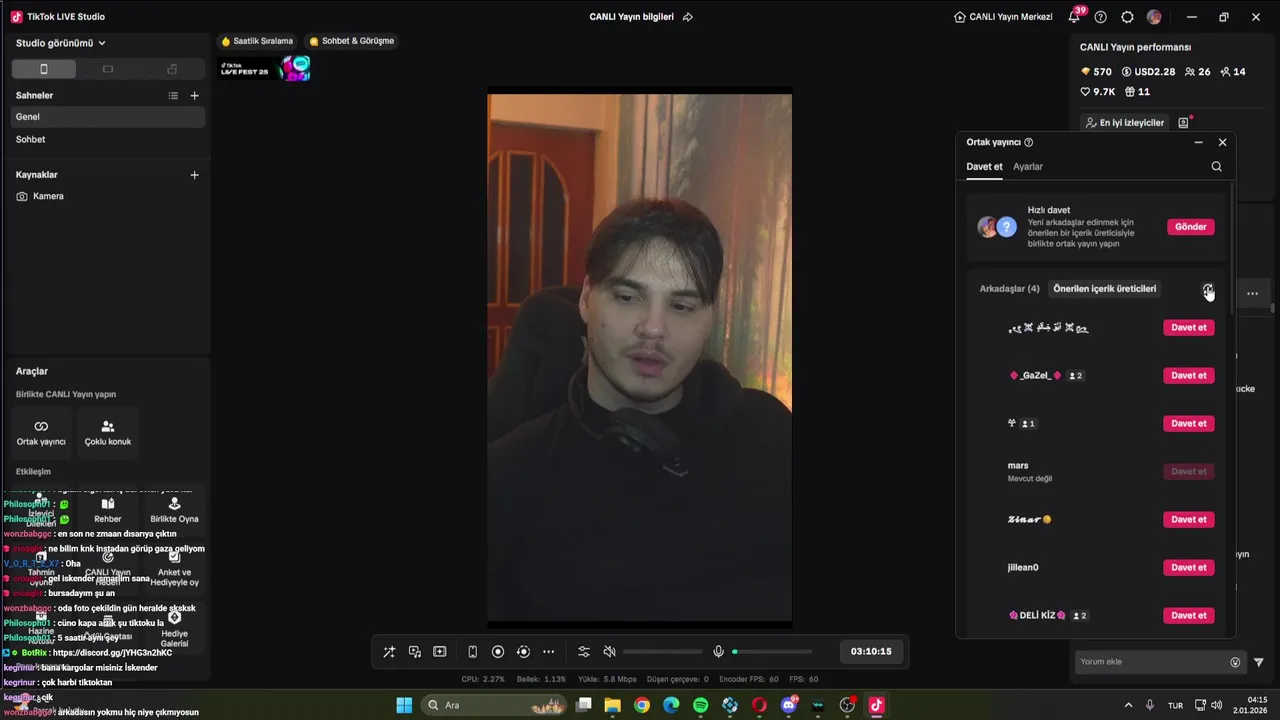Select portrait phone layout mode
1280x720 pixels.
coord(43,69)
